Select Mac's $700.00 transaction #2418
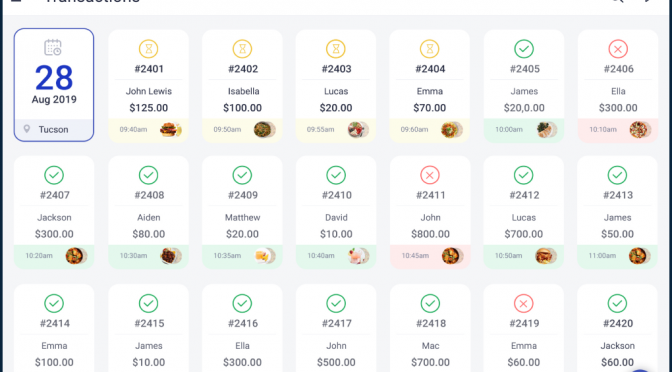672x372 pixels. pyautogui.click(x=430, y=328)
